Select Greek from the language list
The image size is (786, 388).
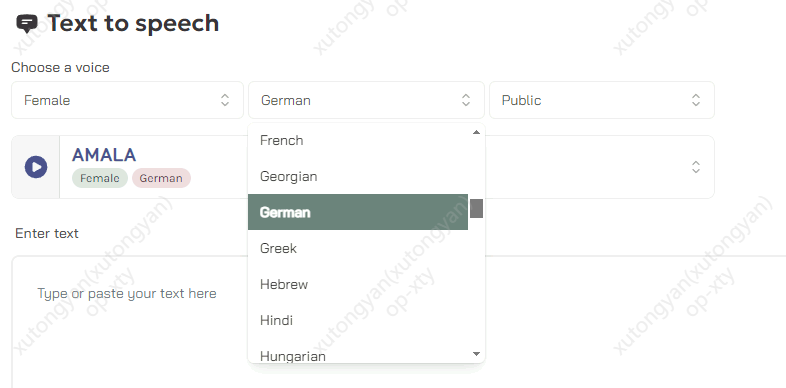coord(358,248)
